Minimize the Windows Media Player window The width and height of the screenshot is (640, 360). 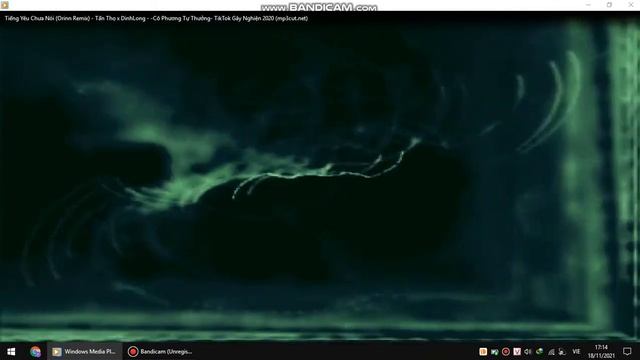(588, 5)
